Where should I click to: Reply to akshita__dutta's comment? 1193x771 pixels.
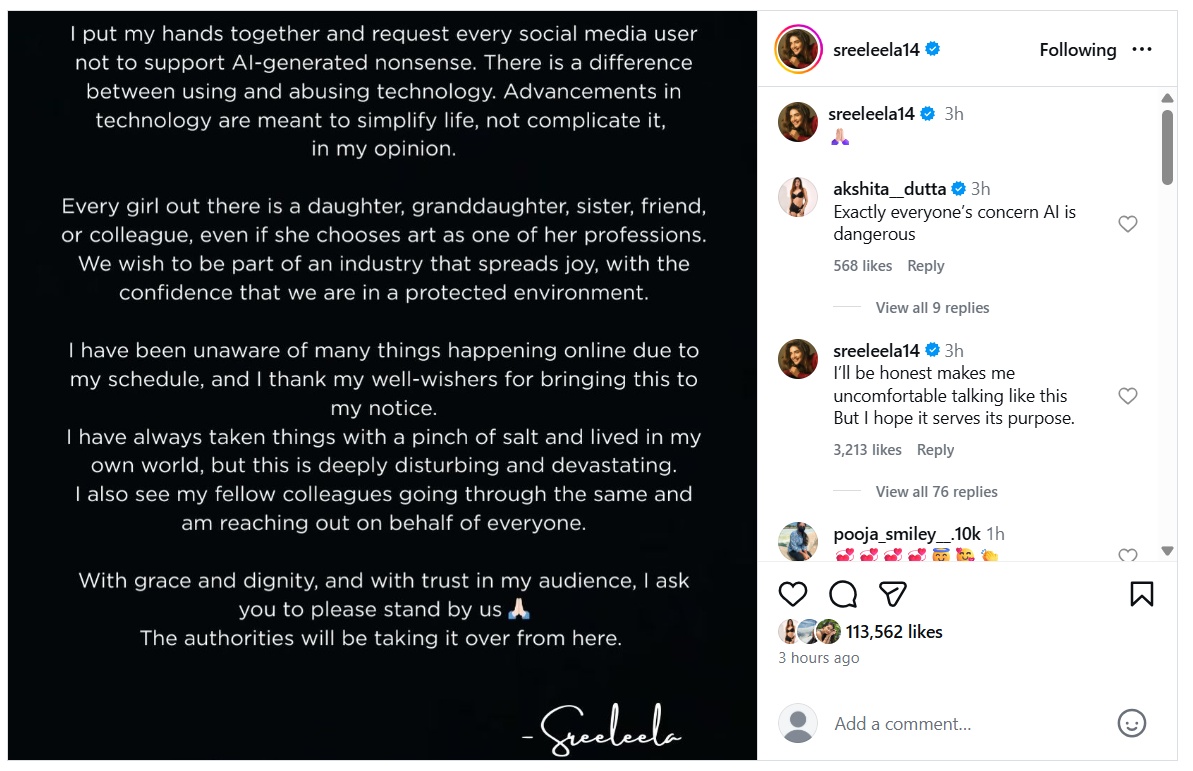(925, 266)
